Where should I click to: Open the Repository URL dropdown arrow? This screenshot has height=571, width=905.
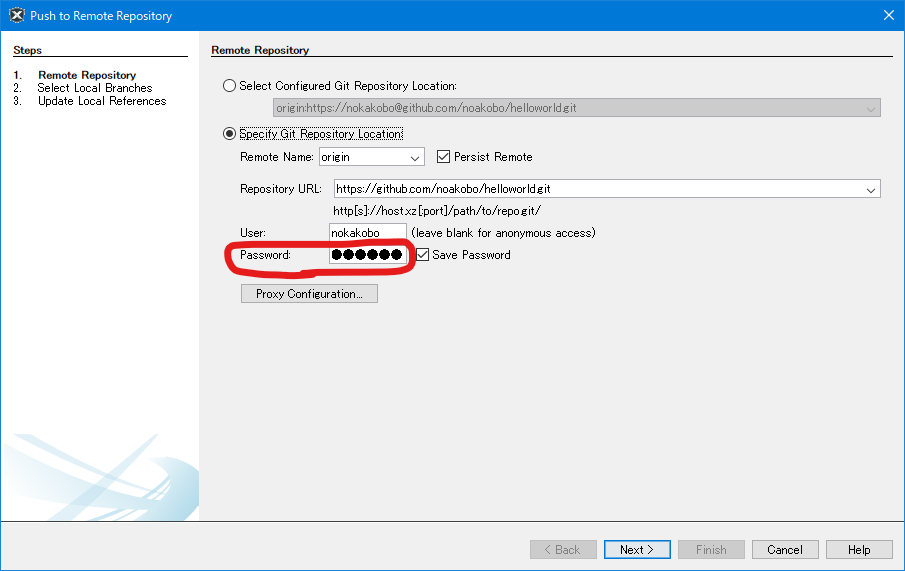pyautogui.click(x=870, y=189)
